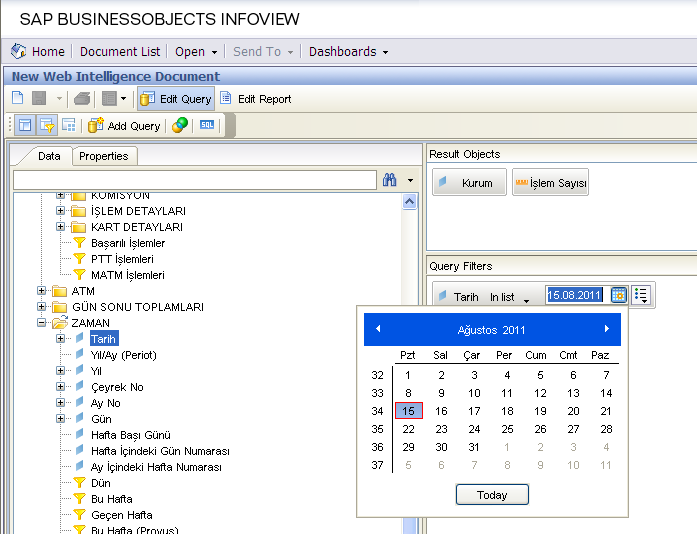Click the Home link
The image size is (697, 534).
[48, 52]
